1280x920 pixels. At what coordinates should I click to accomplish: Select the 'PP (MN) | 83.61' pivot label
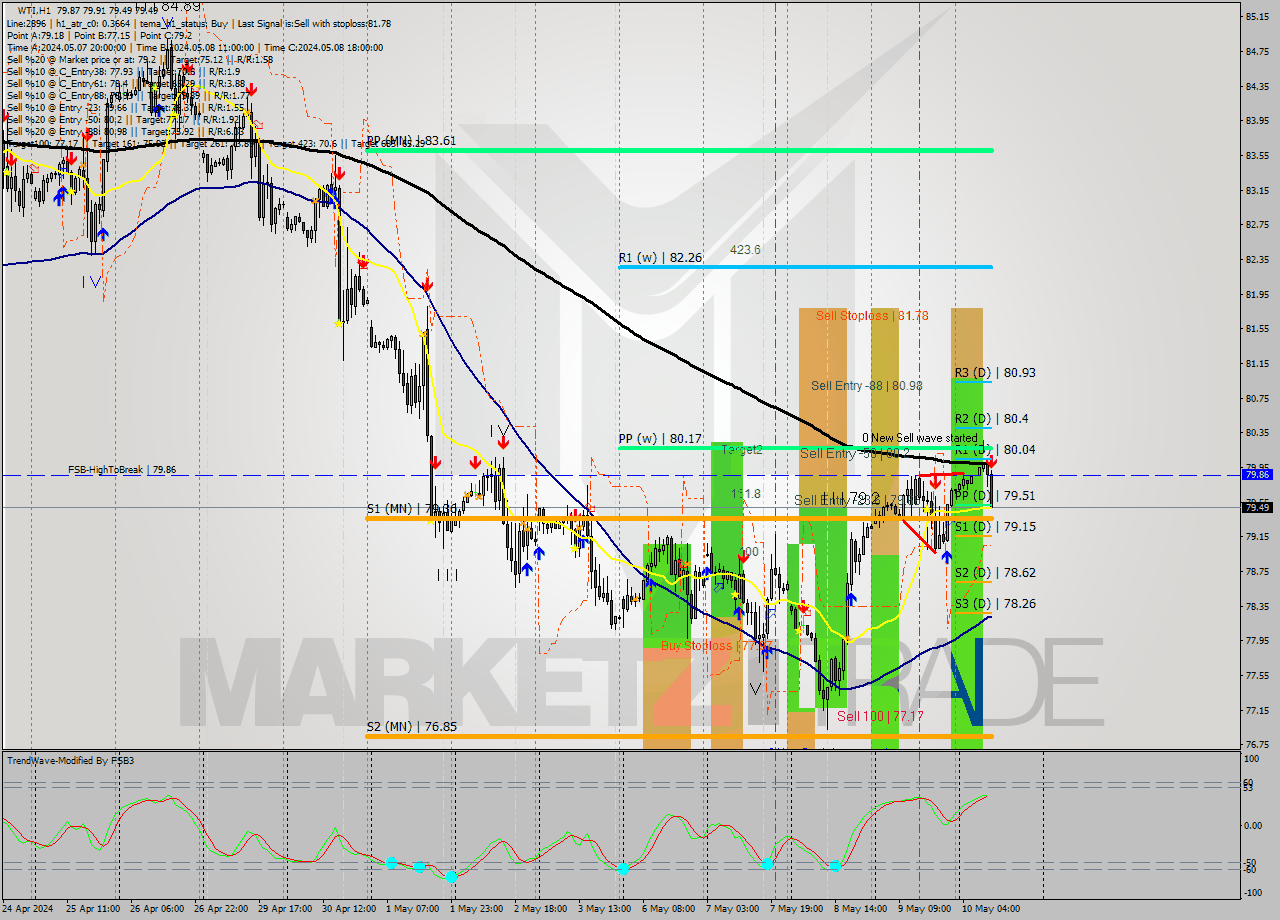pos(411,141)
